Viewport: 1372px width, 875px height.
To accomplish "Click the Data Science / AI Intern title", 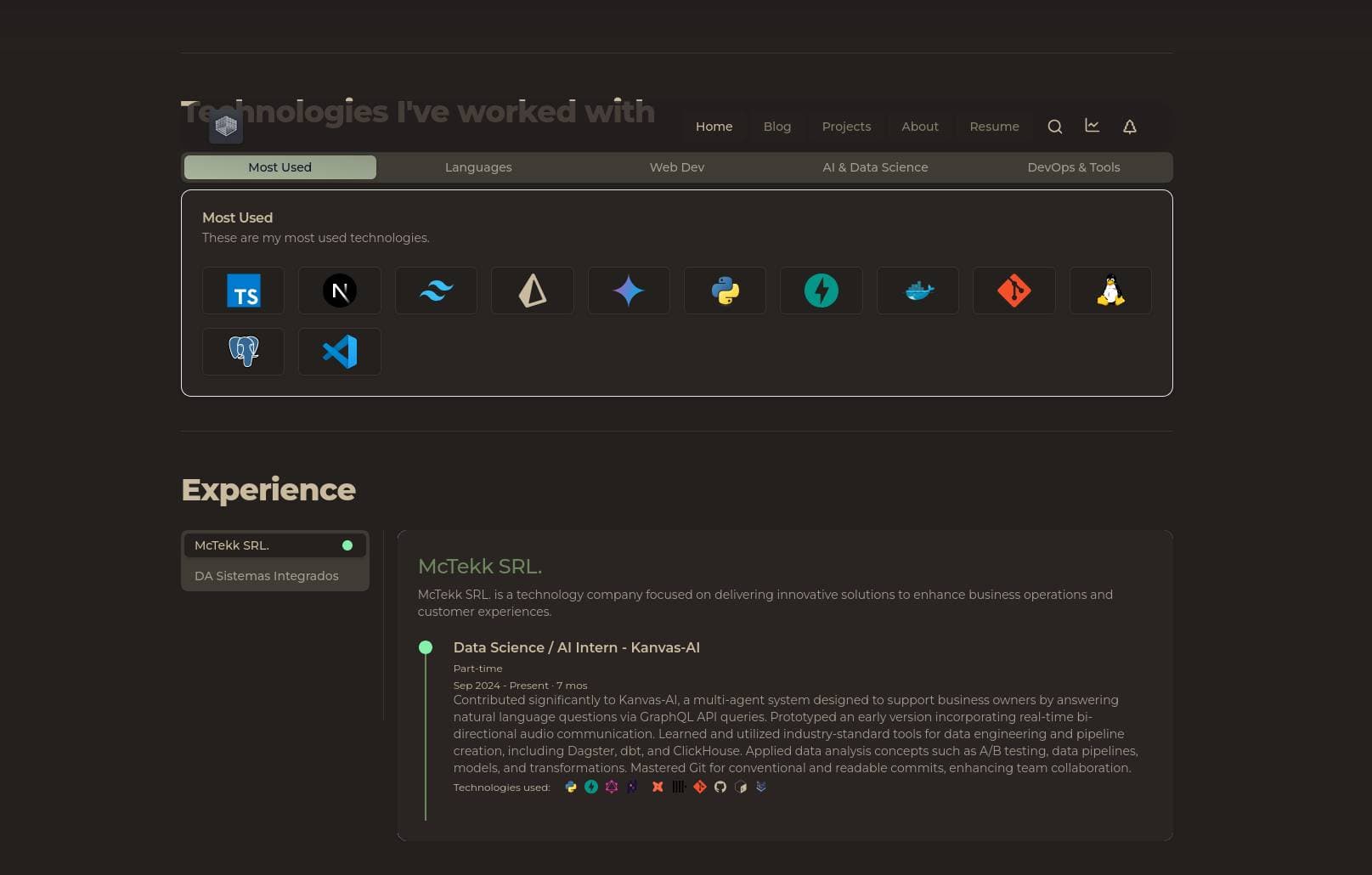I will 577,647.
